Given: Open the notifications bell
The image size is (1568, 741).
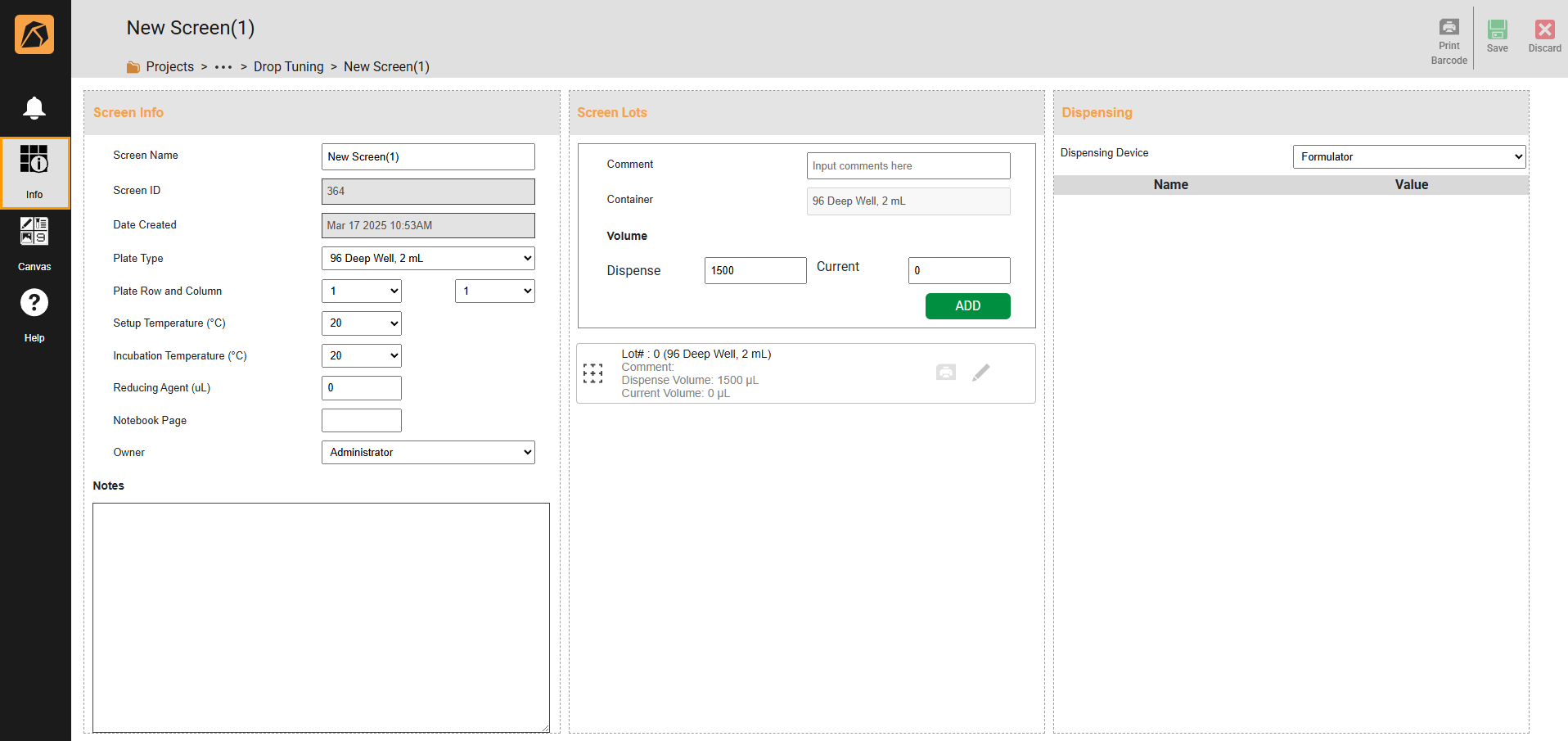Looking at the screenshot, I should coord(34,107).
